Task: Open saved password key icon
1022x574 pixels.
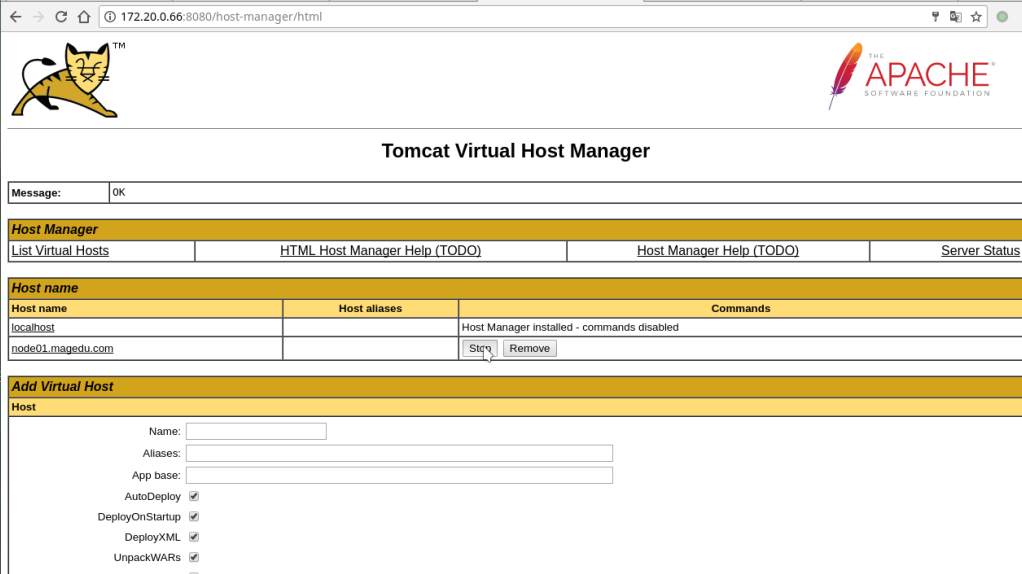Action: point(935,17)
